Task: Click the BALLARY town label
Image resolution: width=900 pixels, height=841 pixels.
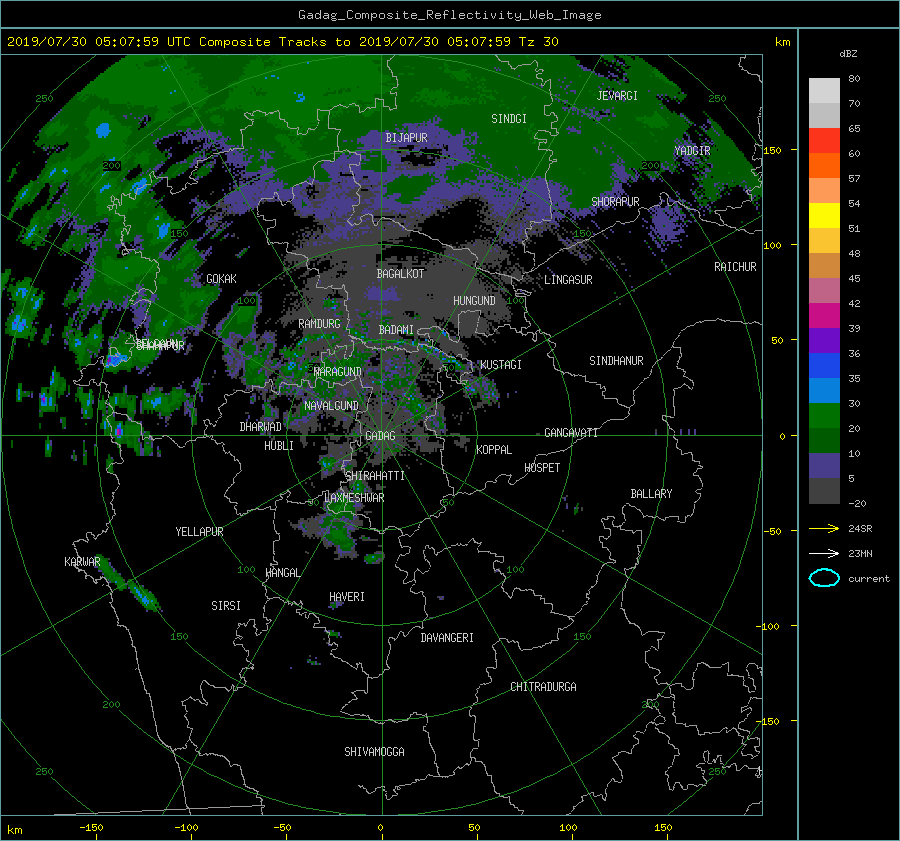Action: click(651, 494)
